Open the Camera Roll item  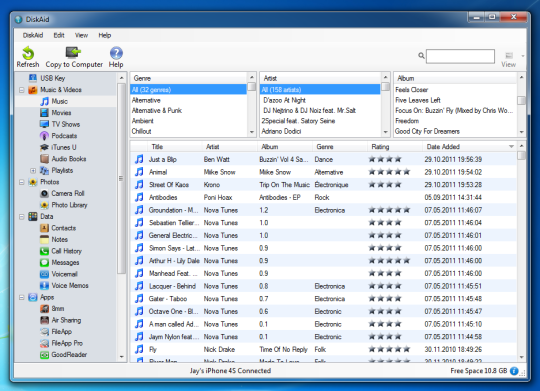point(68,194)
